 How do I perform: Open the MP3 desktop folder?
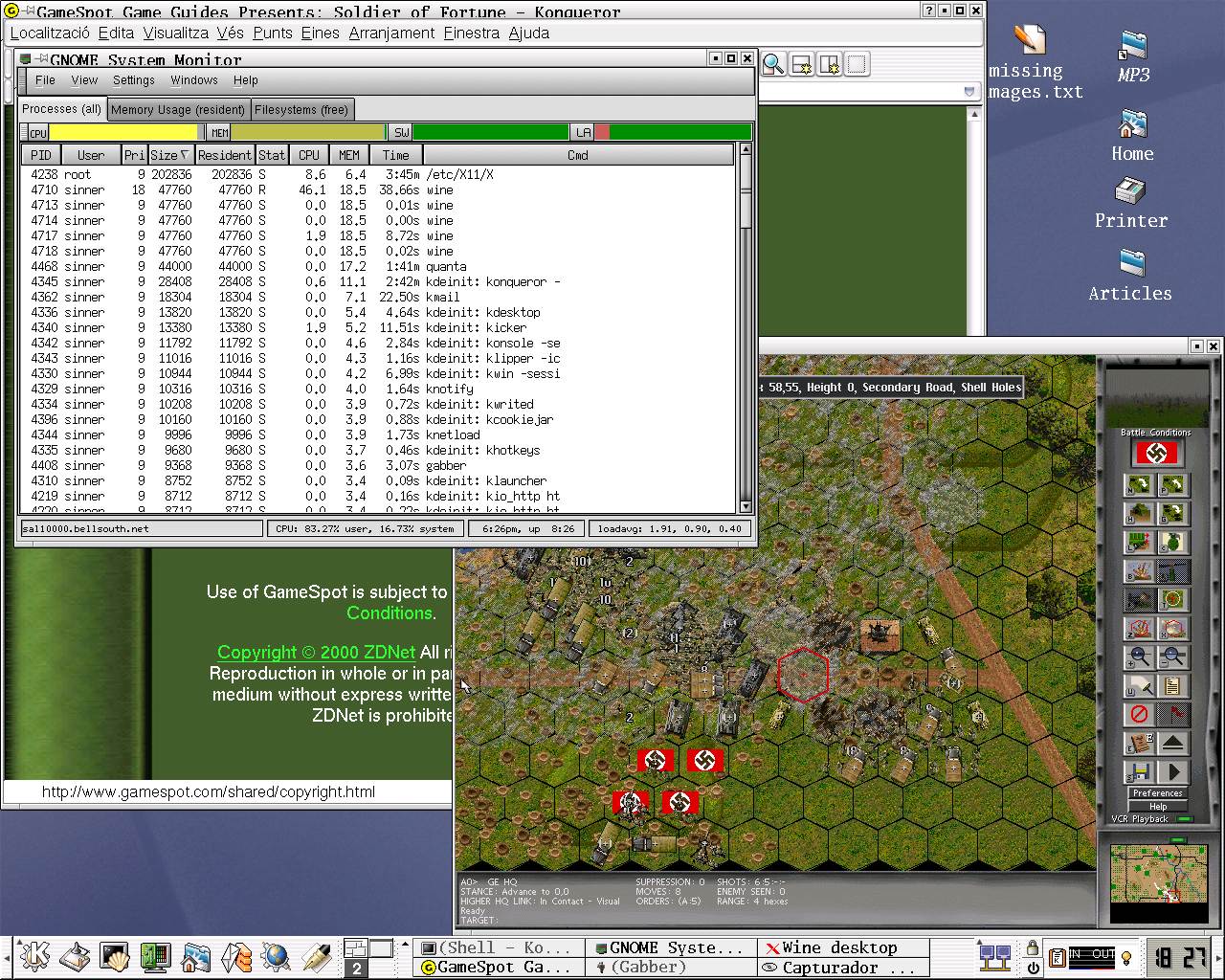(1133, 57)
